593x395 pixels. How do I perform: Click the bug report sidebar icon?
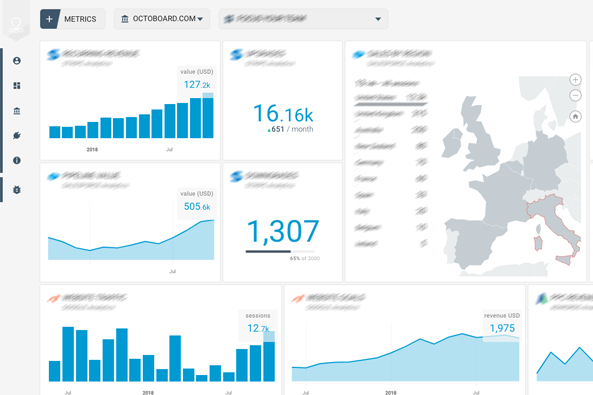[17, 190]
